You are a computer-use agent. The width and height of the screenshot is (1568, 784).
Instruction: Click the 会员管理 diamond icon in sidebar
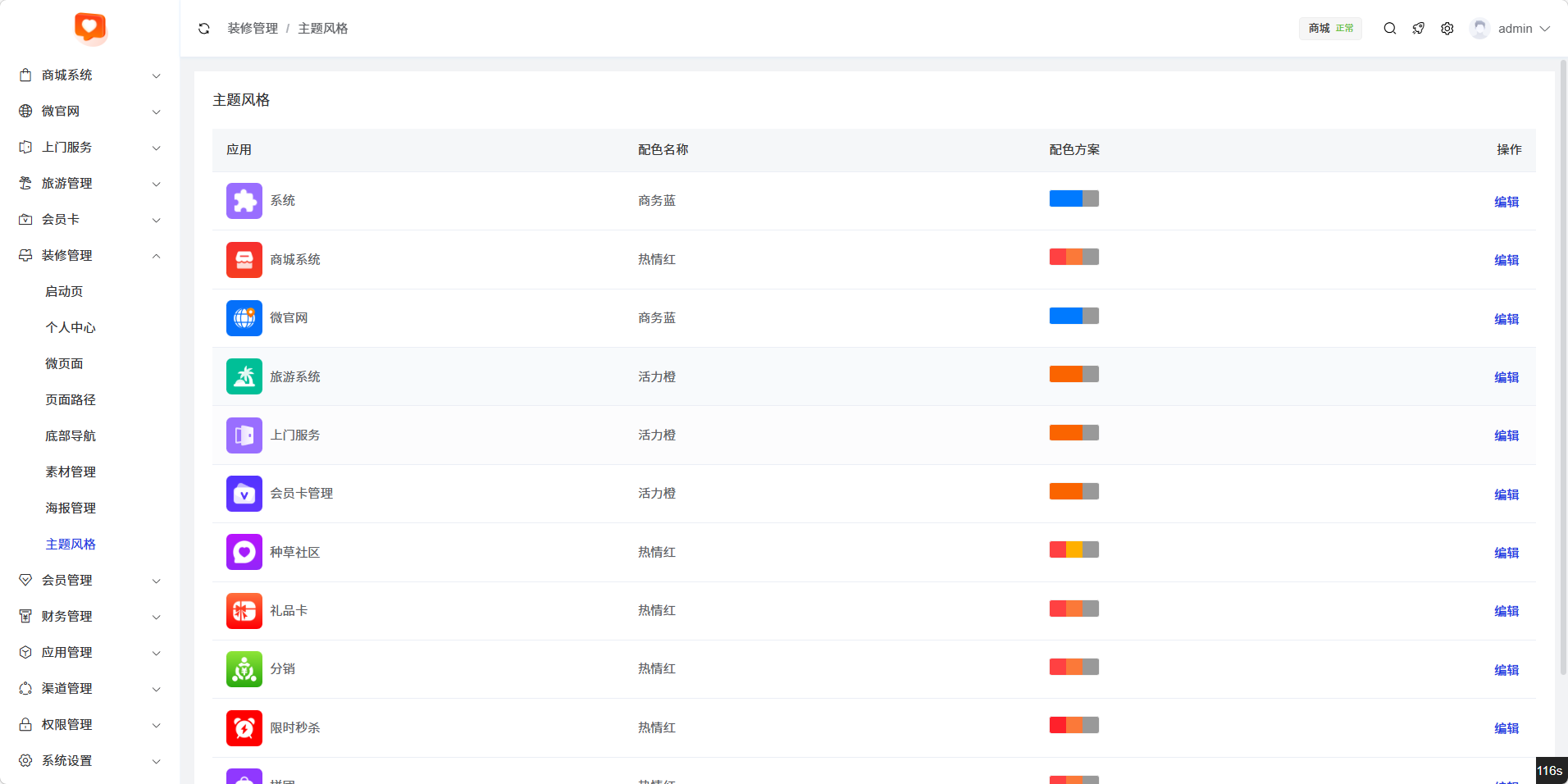pos(25,580)
